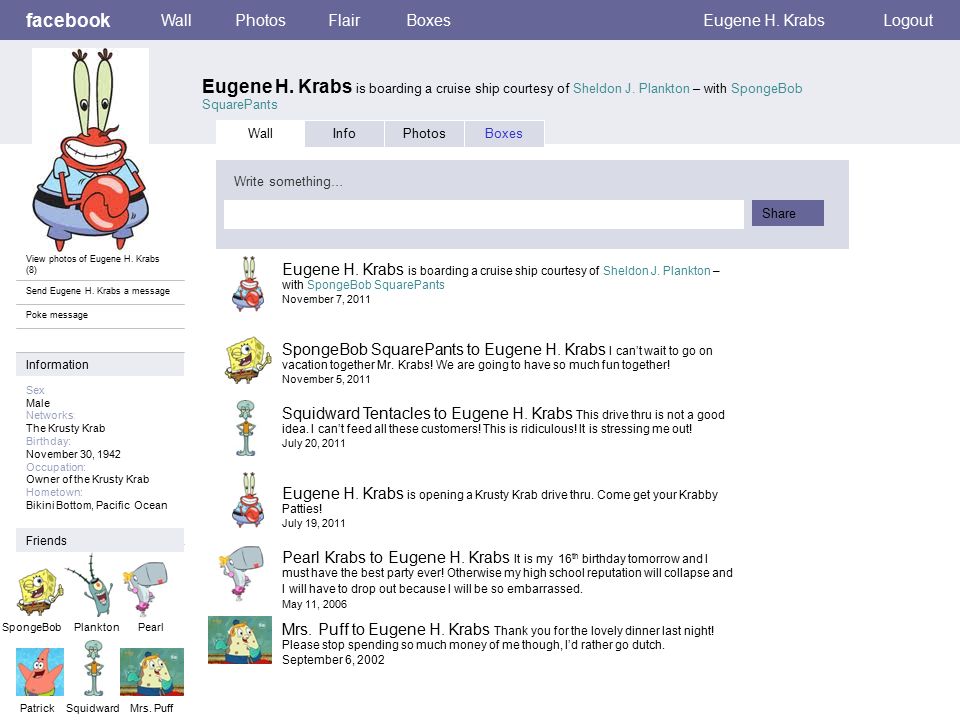960x720 pixels.
Task: Open Flair in the top navigation bar
Action: [x=344, y=20]
